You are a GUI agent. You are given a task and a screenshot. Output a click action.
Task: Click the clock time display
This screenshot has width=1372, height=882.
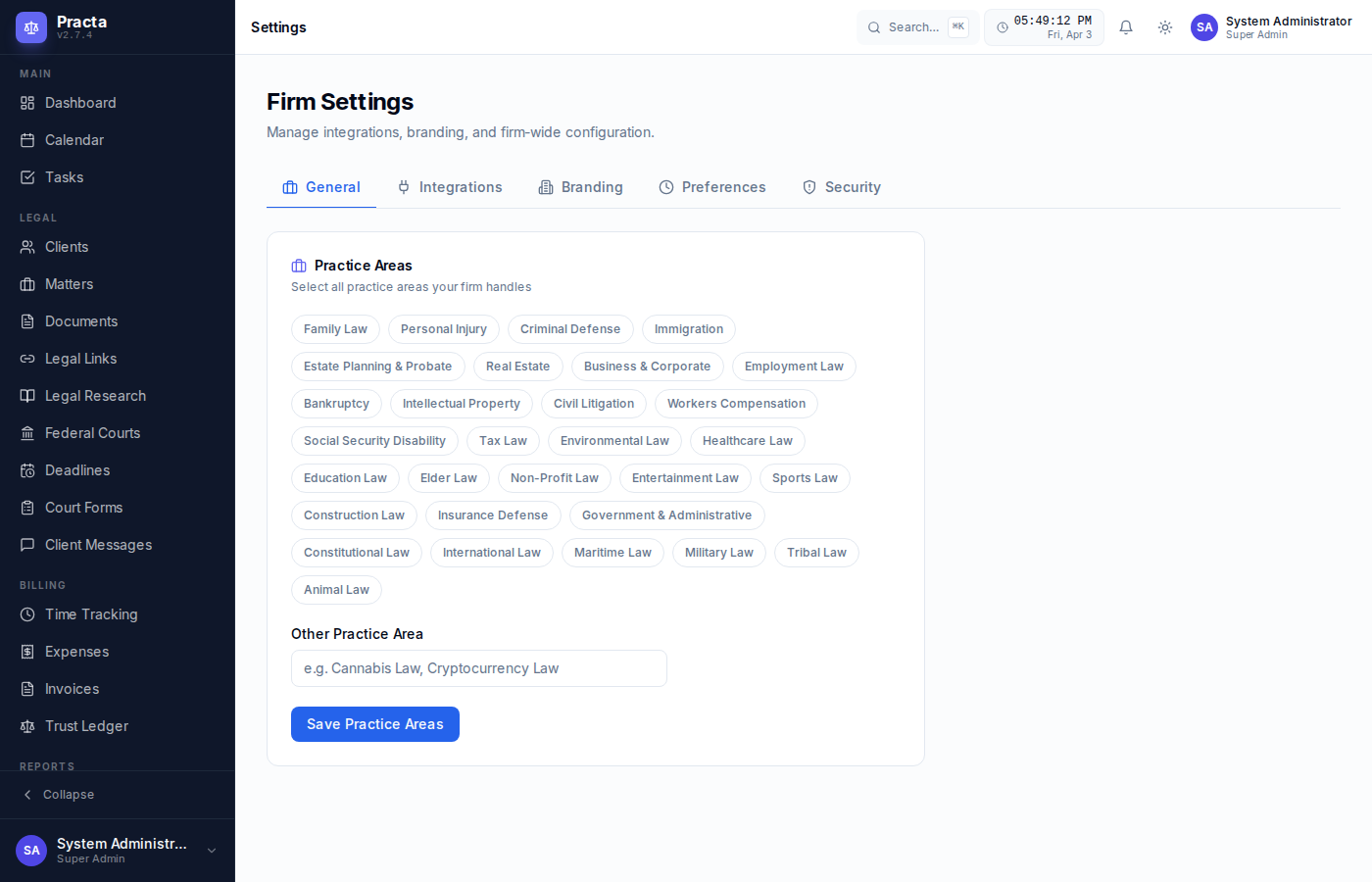click(x=1044, y=27)
